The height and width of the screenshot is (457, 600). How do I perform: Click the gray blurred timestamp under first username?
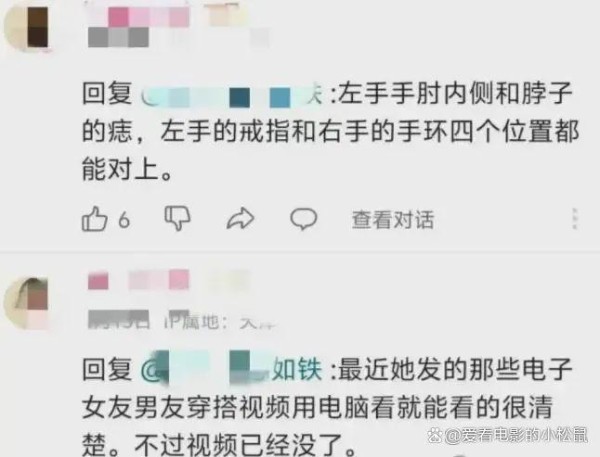click(118, 38)
